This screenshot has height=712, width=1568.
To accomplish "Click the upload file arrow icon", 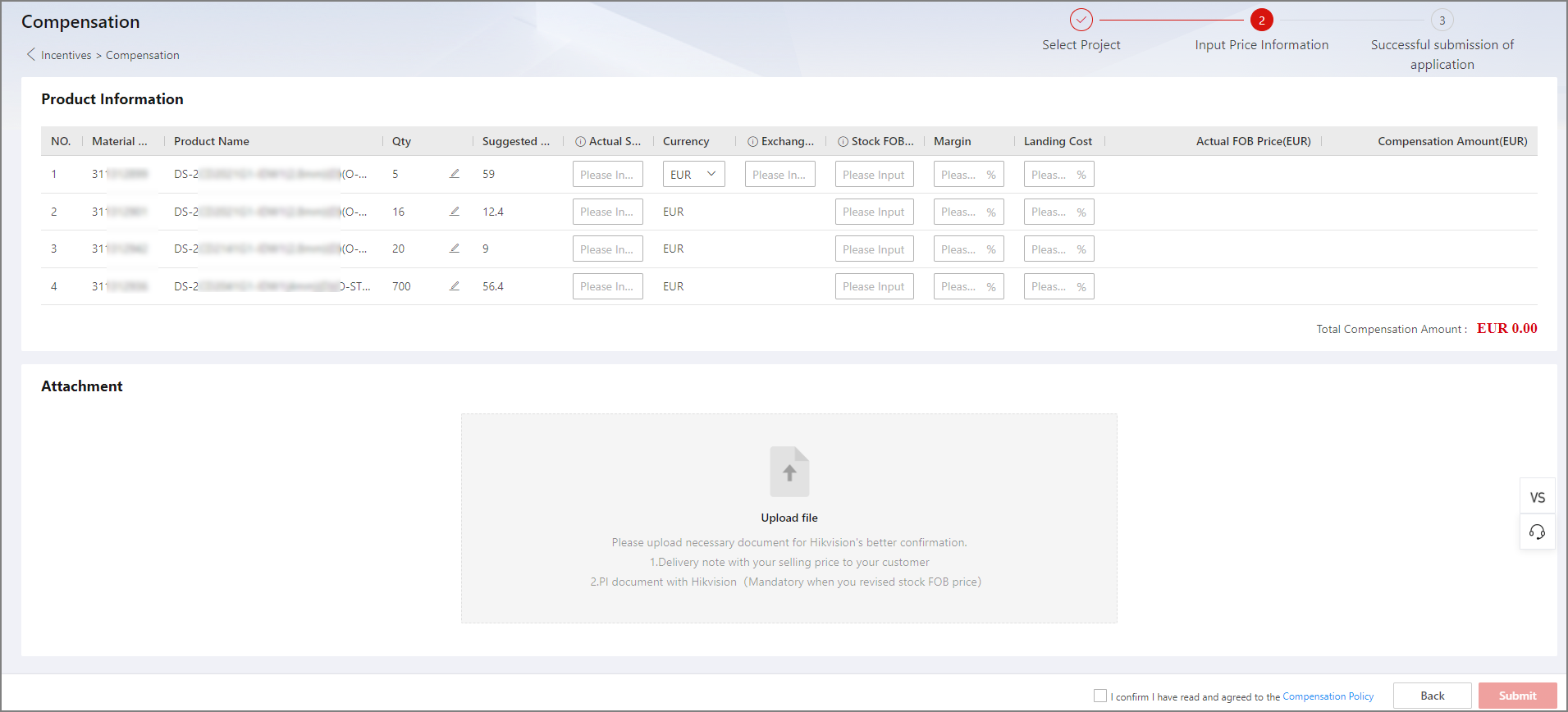I will point(789,472).
